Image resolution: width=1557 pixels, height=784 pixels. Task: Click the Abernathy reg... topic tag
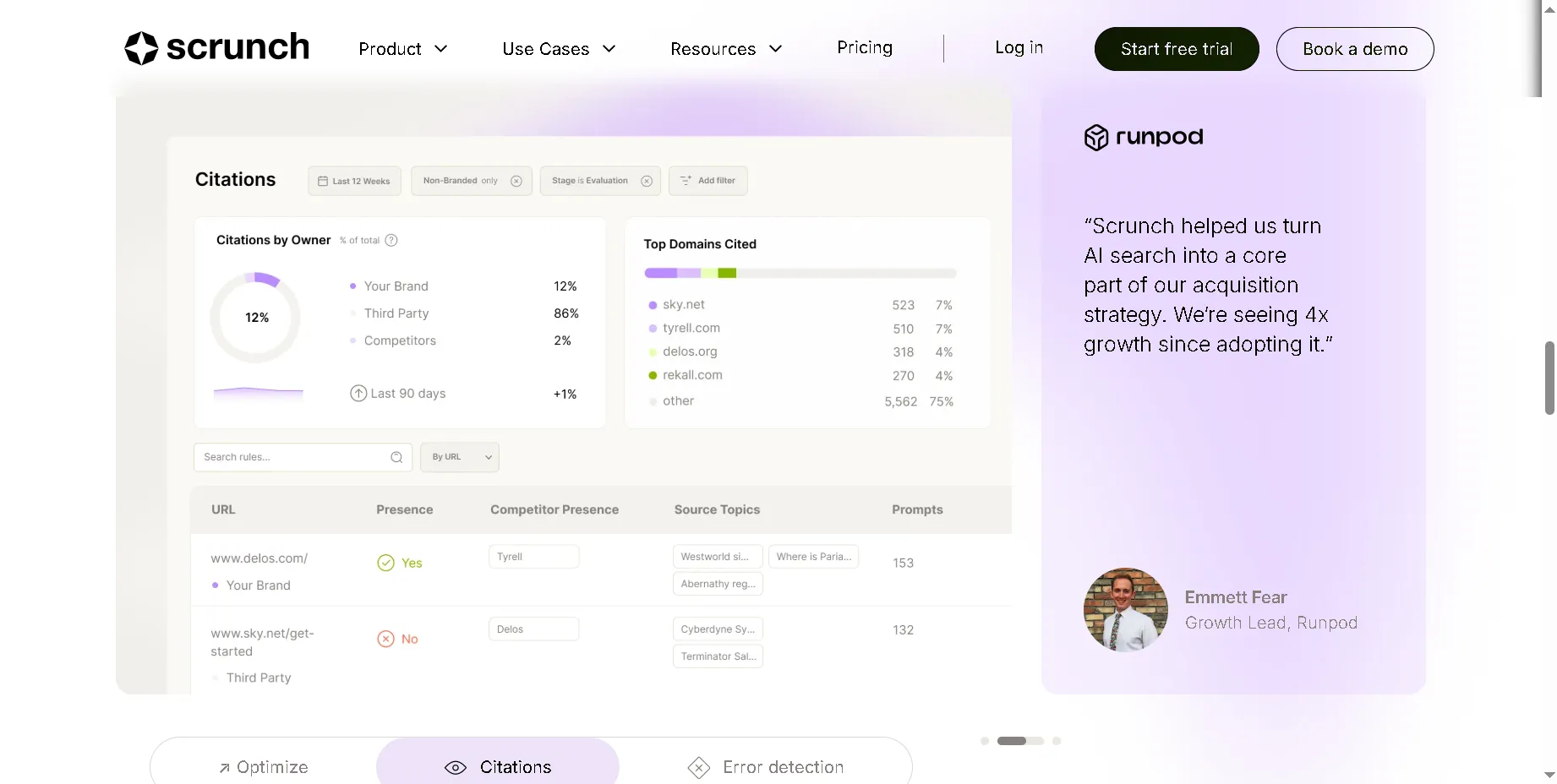point(718,584)
